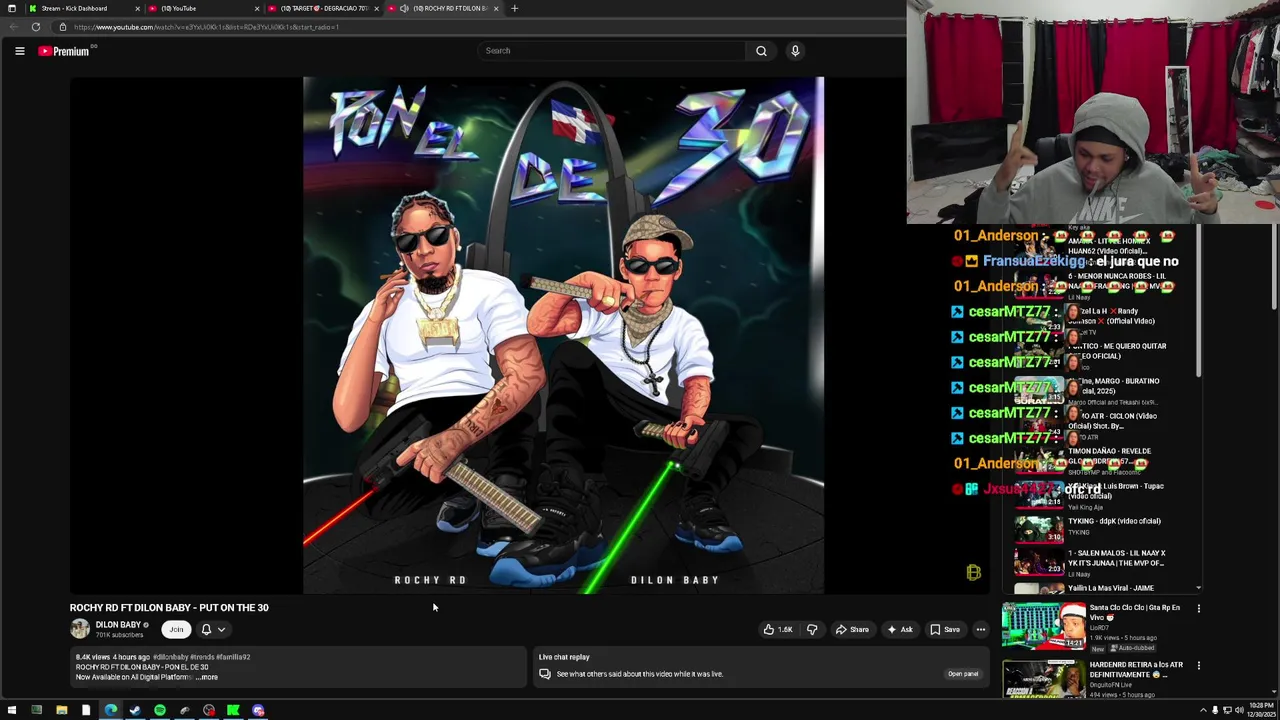The height and width of the screenshot is (720, 1280).
Task: Expand notification options chevron next to the bell
Action: coord(221,630)
